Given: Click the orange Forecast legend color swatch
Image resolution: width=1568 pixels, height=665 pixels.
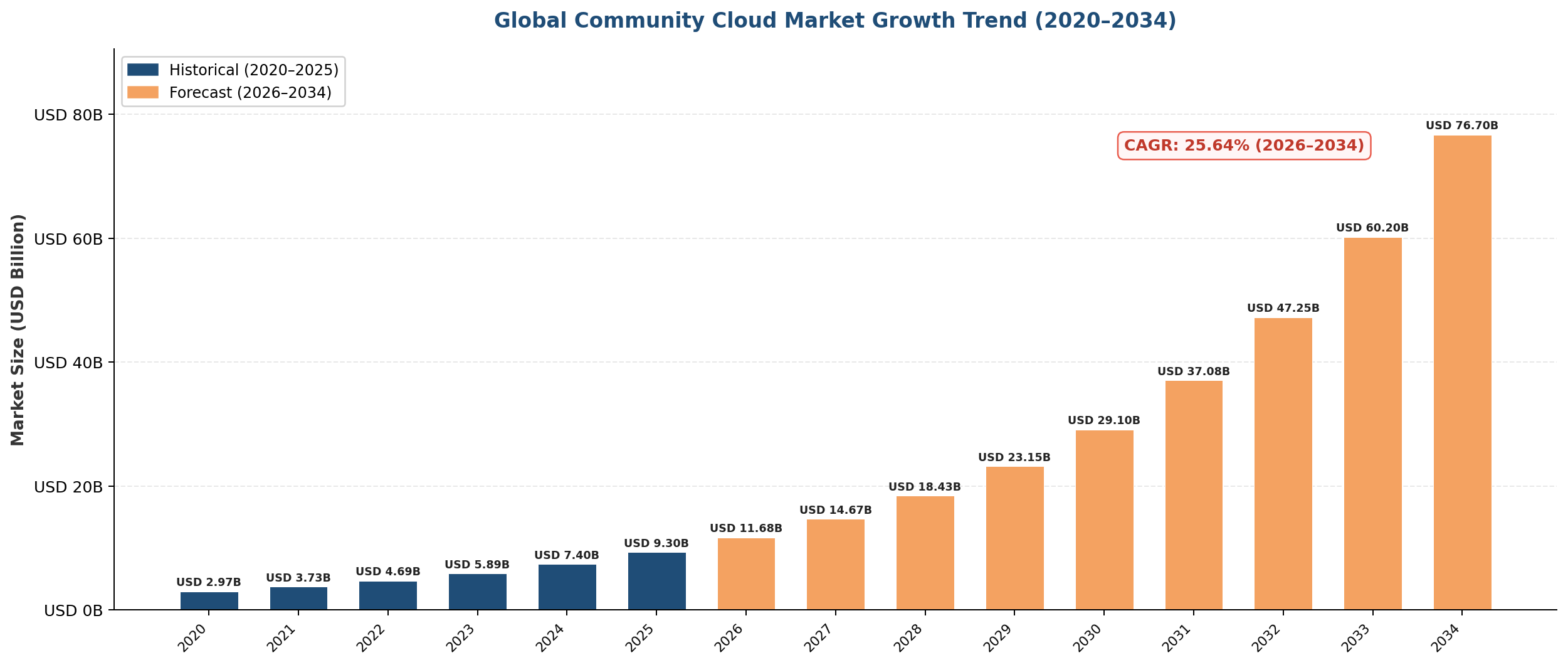Looking at the screenshot, I should coord(143,93).
